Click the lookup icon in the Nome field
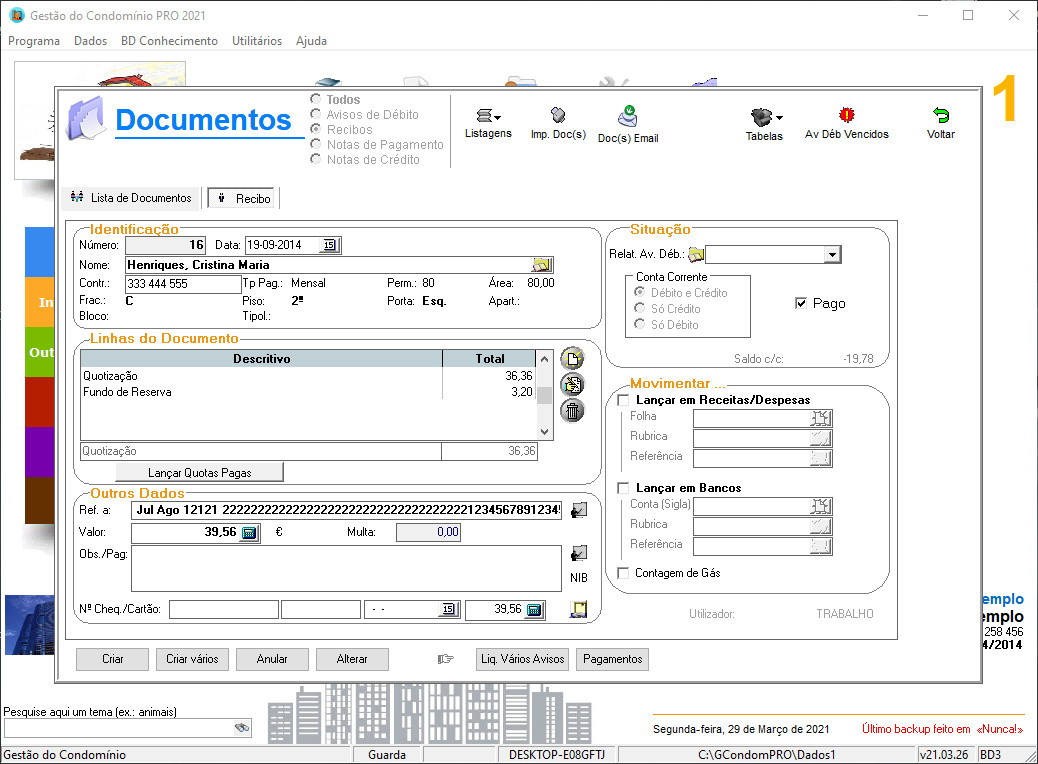1038x764 pixels. [x=542, y=265]
